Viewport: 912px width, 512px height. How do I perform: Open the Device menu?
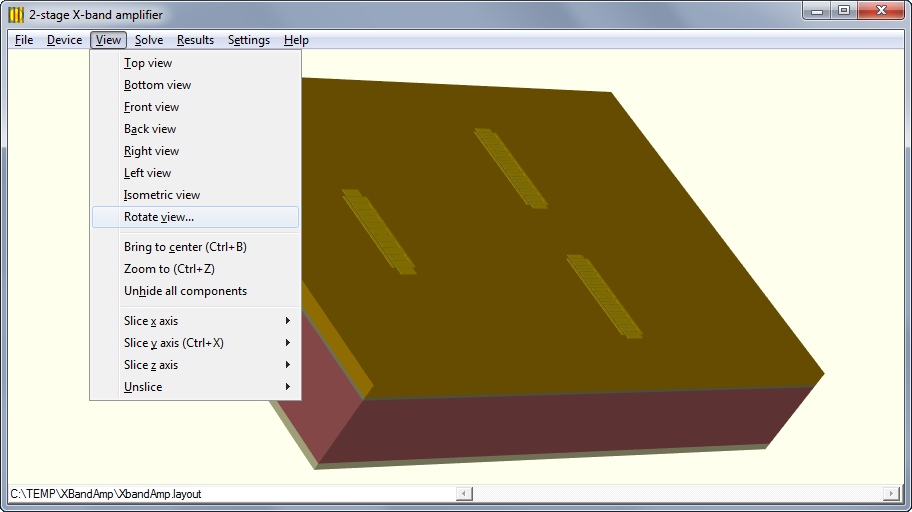(x=64, y=40)
